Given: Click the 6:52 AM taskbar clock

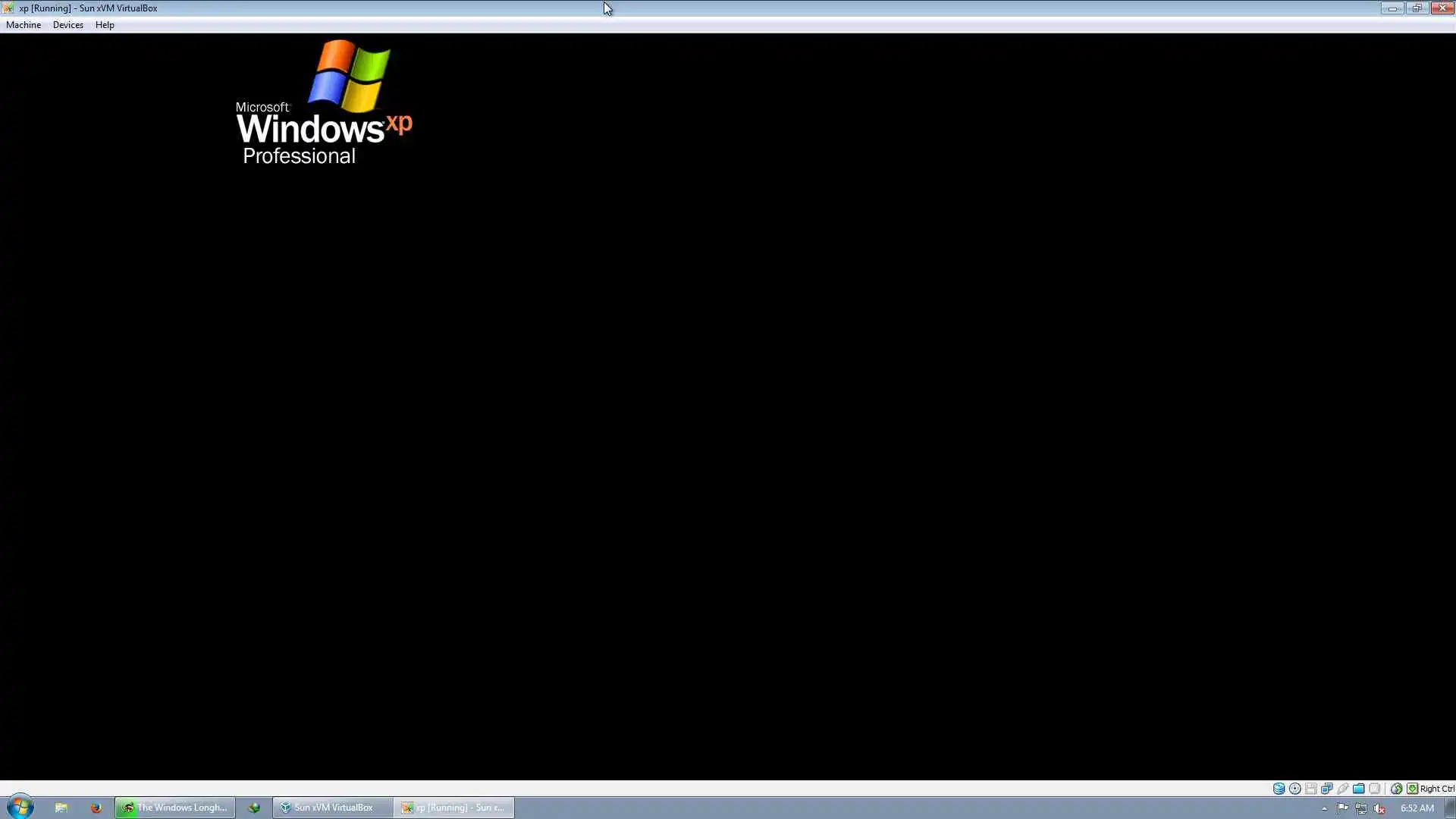Looking at the screenshot, I should point(1417,808).
